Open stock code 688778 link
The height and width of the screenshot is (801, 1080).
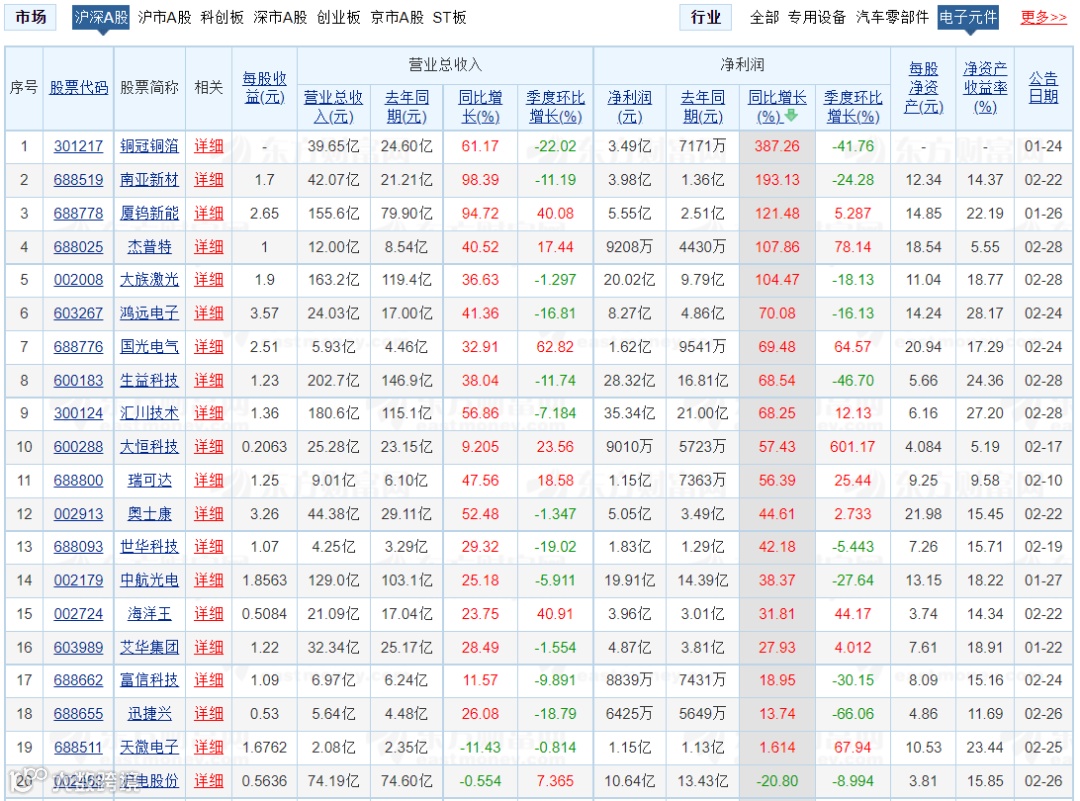79,214
